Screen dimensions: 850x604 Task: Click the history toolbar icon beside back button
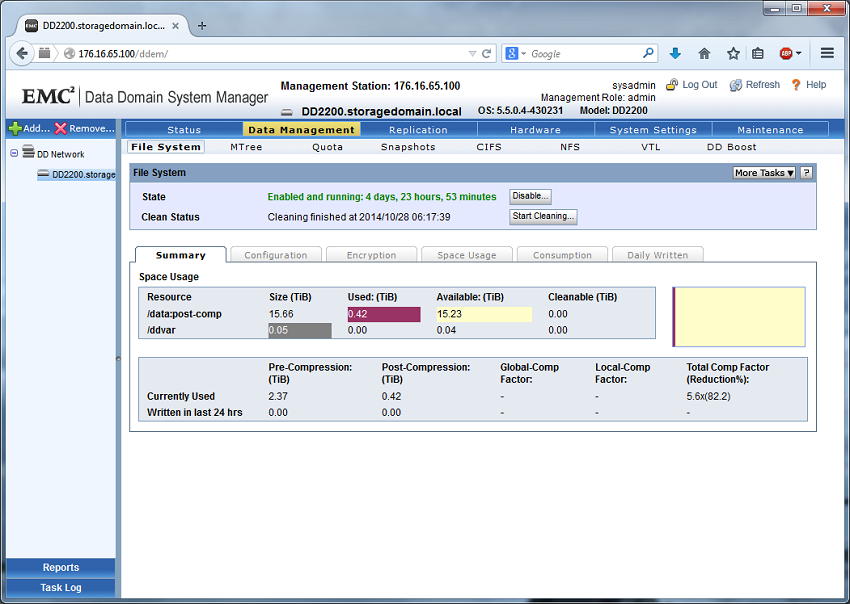pos(44,53)
